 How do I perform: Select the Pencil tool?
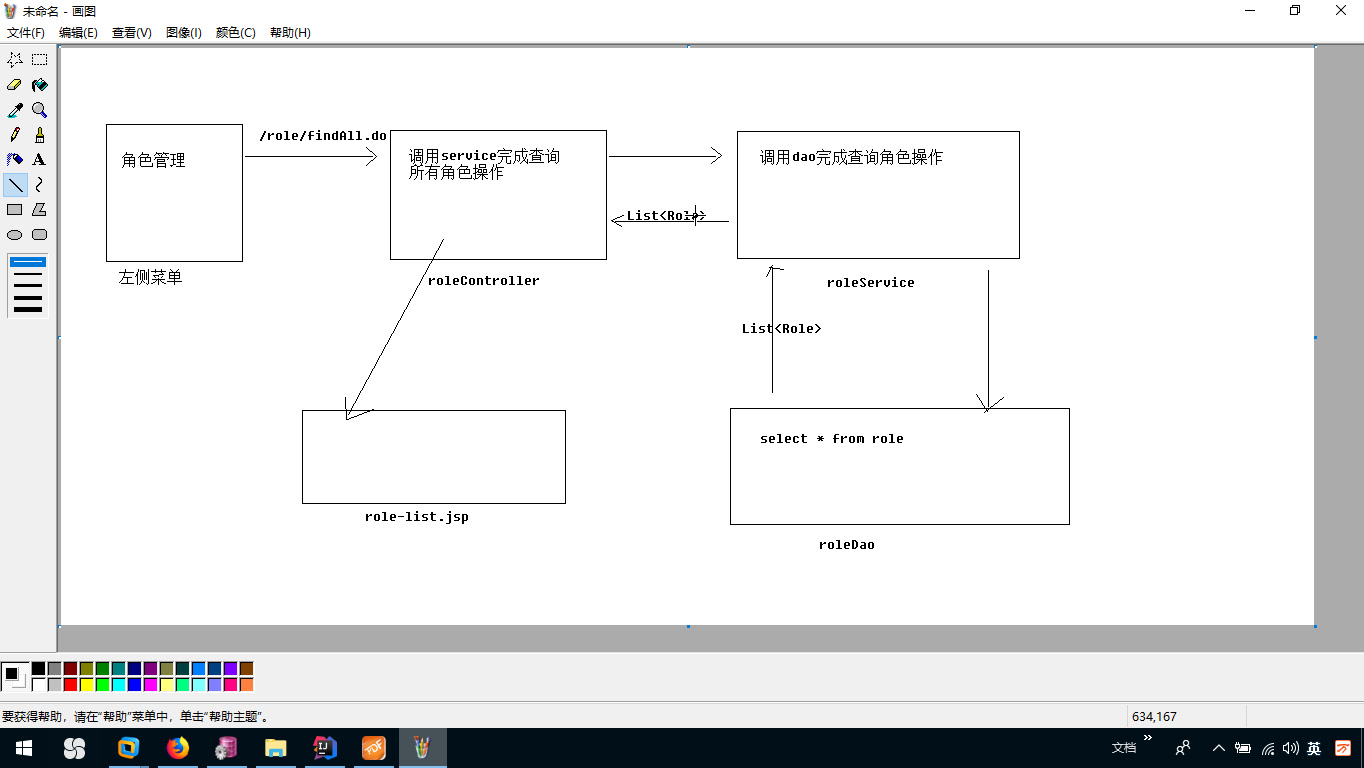click(x=14, y=134)
